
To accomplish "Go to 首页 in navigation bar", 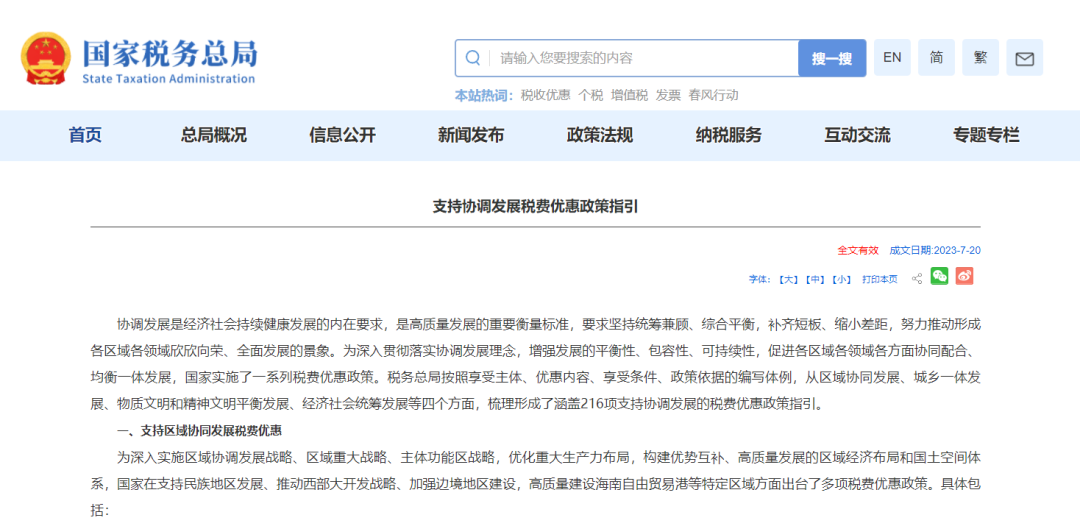I will [85, 135].
